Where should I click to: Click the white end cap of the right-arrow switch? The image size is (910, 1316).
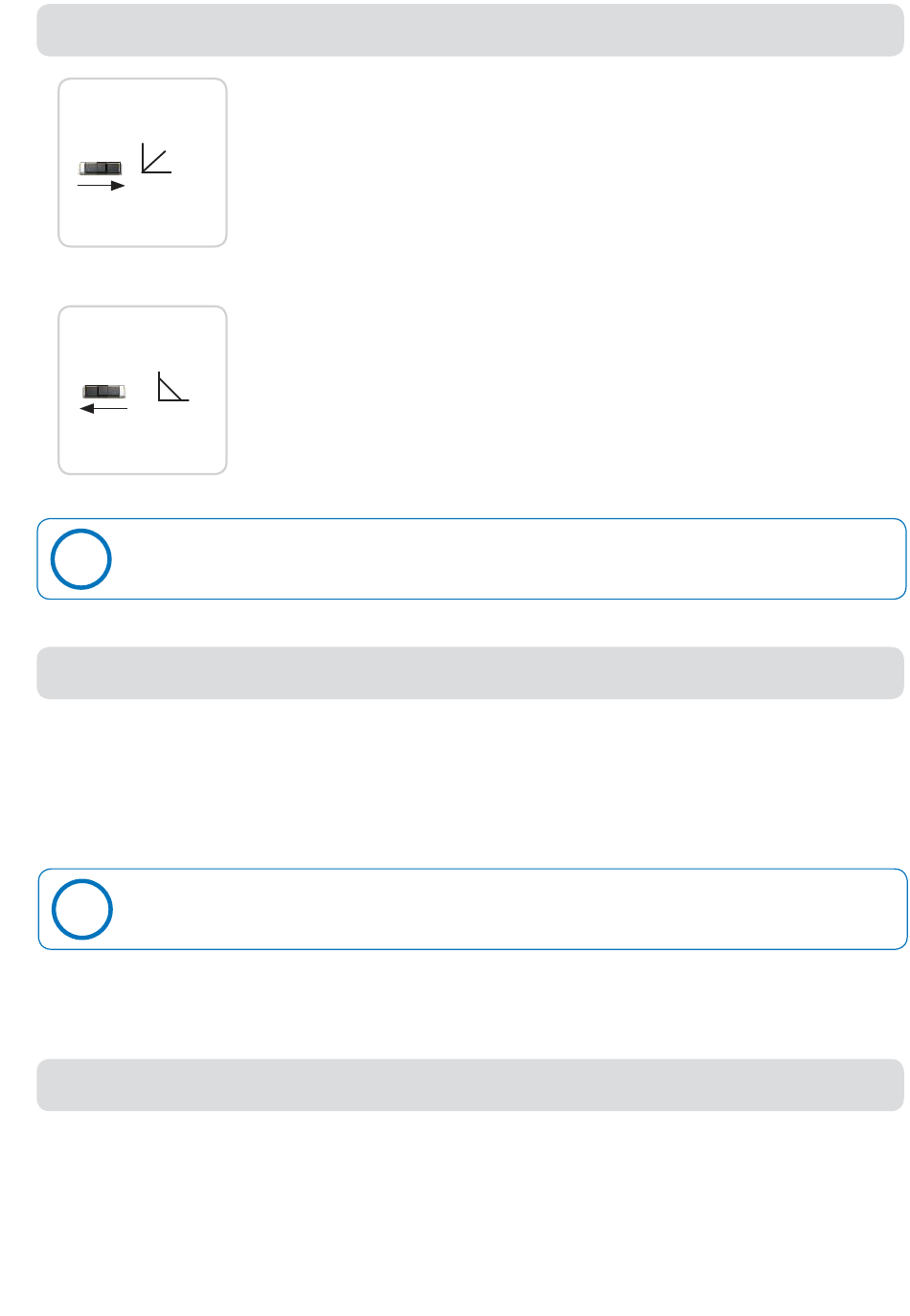[x=82, y=169]
